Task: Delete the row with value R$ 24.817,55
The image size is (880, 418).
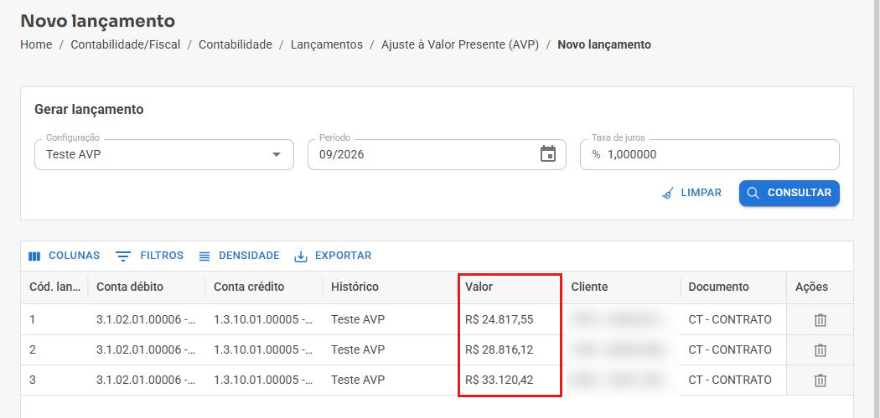Action: 820,320
